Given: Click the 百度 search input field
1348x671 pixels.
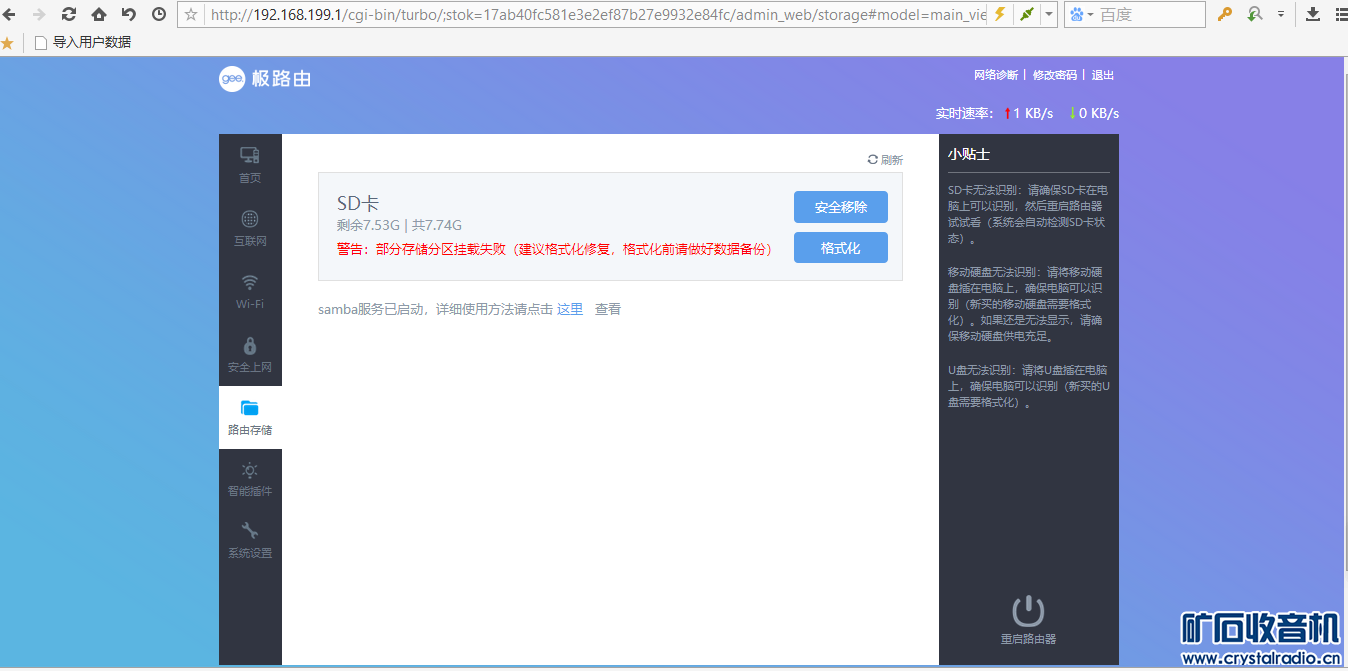Looking at the screenshot, I should [x=1150, y=14].
